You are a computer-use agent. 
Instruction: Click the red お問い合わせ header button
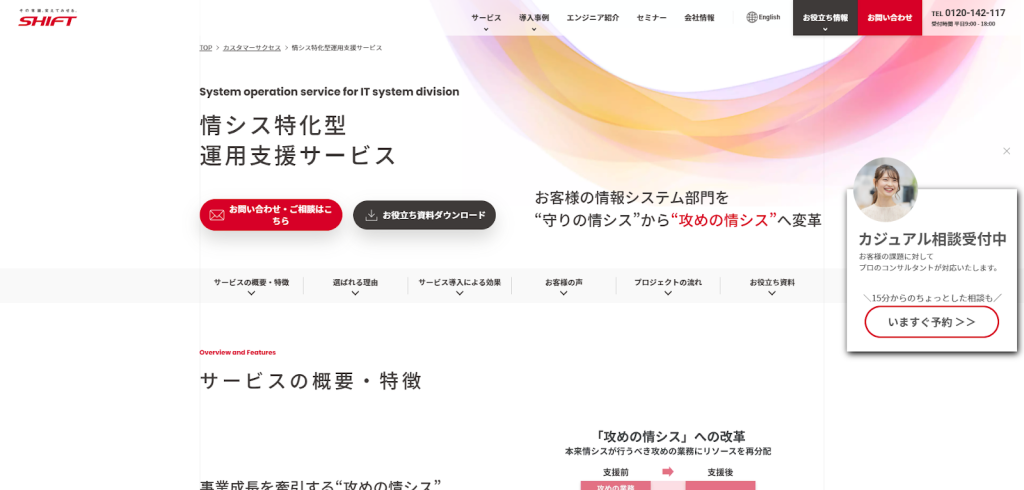tap(889, 18)
